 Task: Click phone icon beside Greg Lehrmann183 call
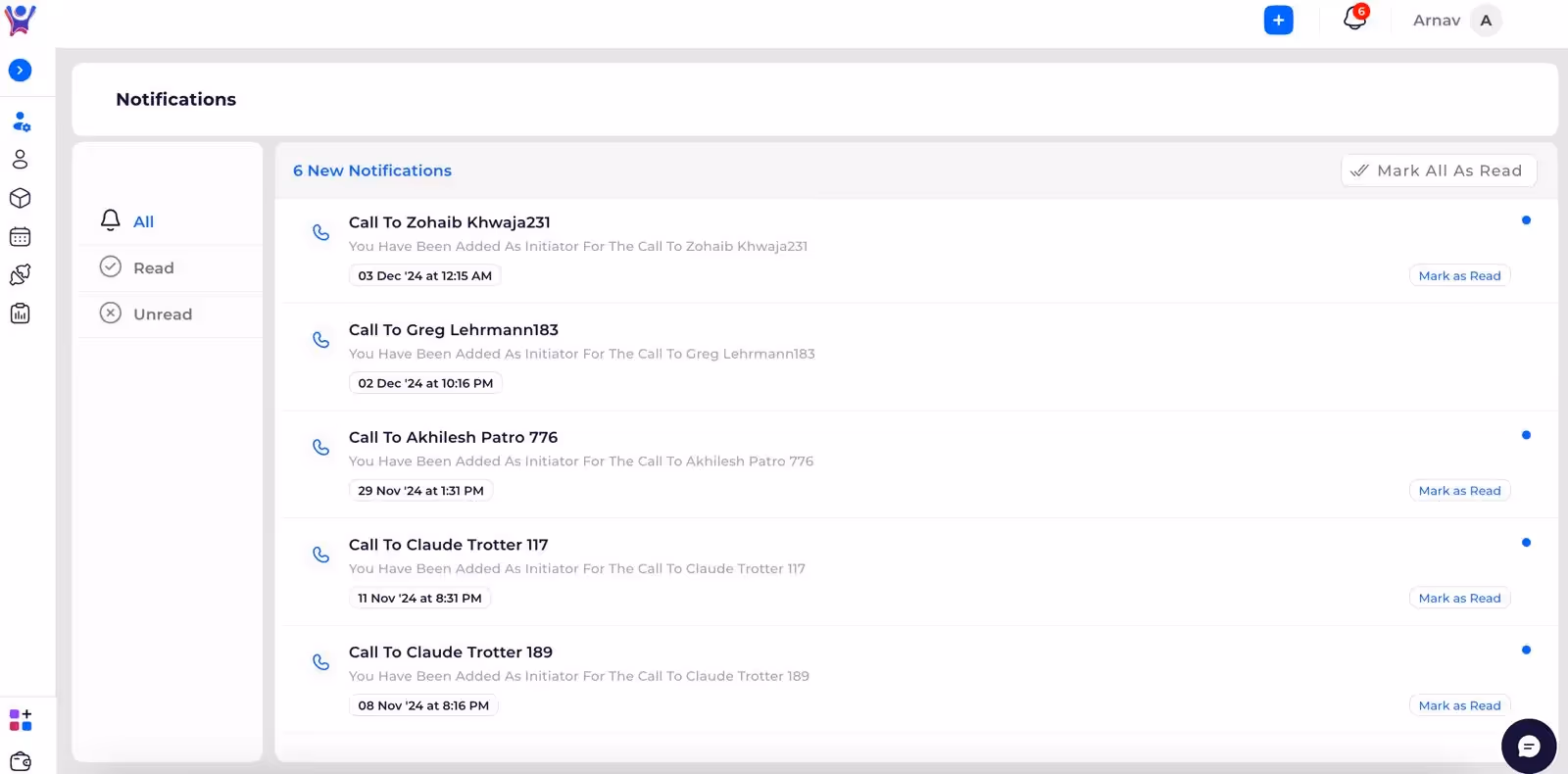(x=320, y=340)
